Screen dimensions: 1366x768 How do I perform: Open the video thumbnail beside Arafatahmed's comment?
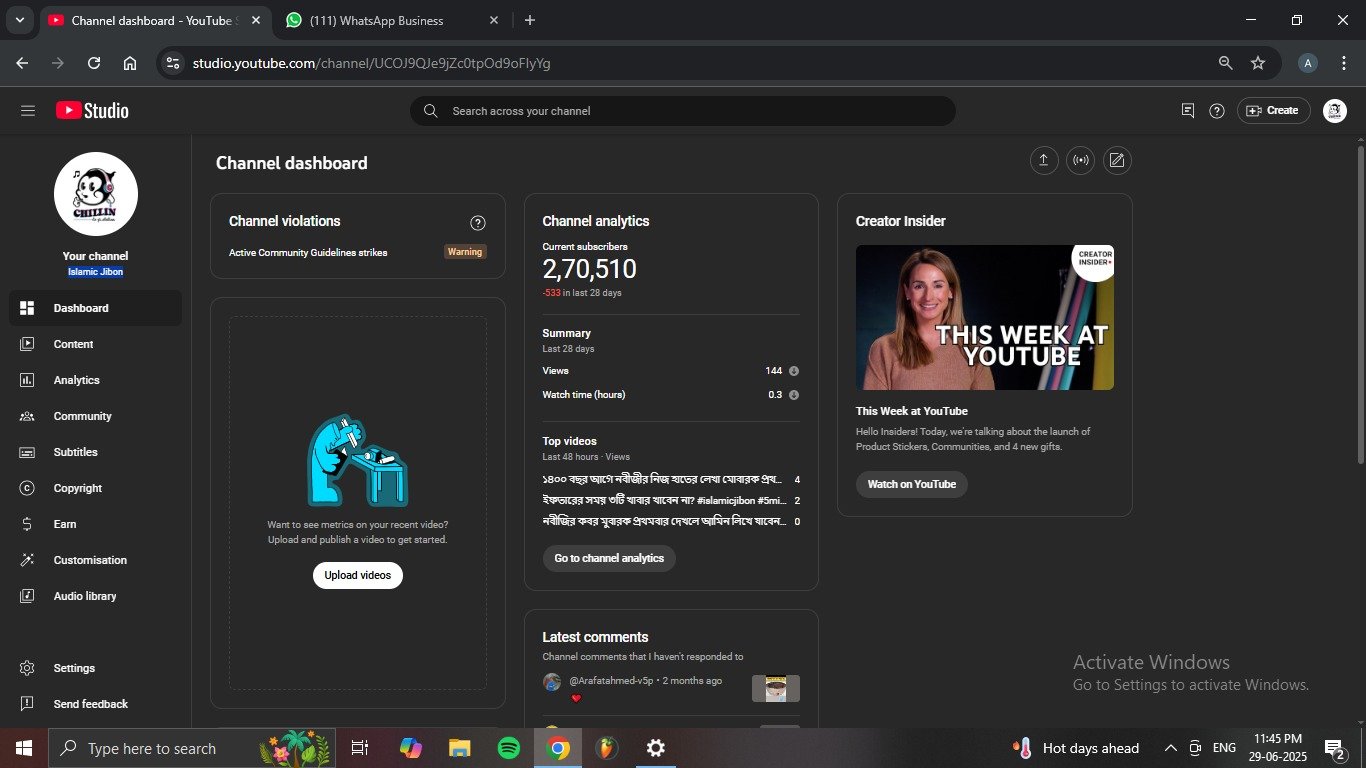(x=776, y=688)
